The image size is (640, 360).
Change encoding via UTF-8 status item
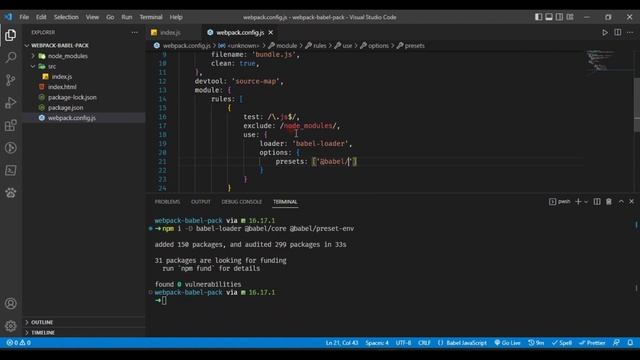(403, 343)
